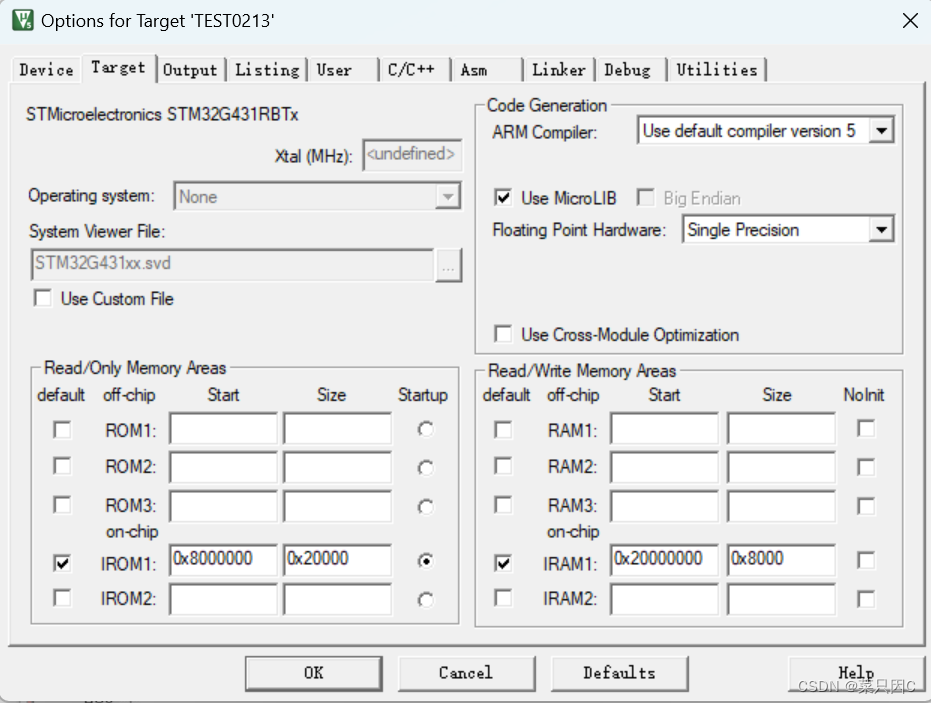Select the IROM2 Startup radio button
This screenshot has width=931, height=703.
425,600
